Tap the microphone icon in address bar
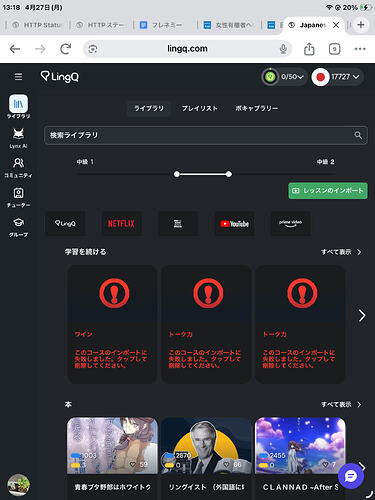The image size is (375, 500). click(283, 49)
